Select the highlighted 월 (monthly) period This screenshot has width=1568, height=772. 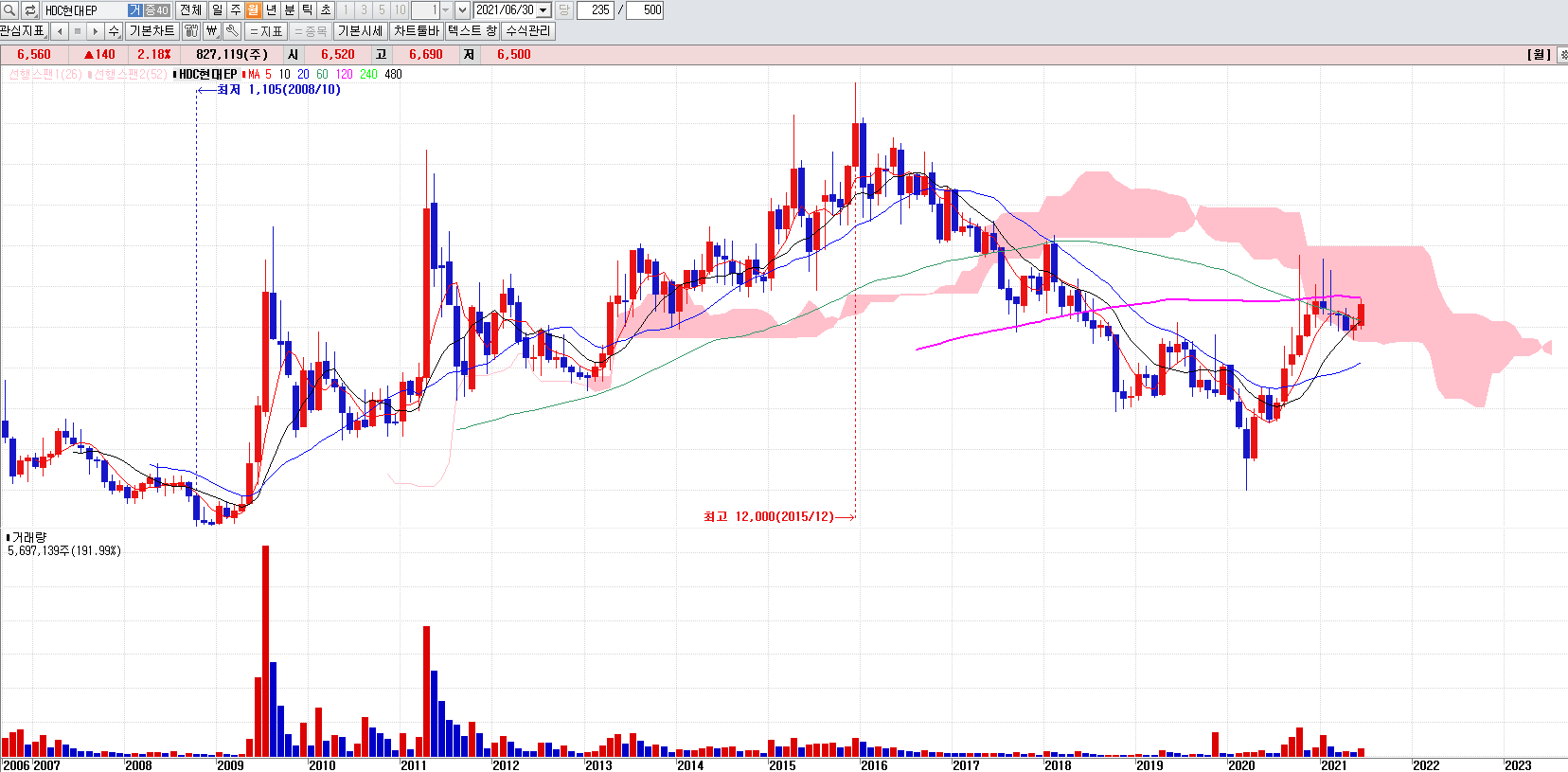[253, 9]
